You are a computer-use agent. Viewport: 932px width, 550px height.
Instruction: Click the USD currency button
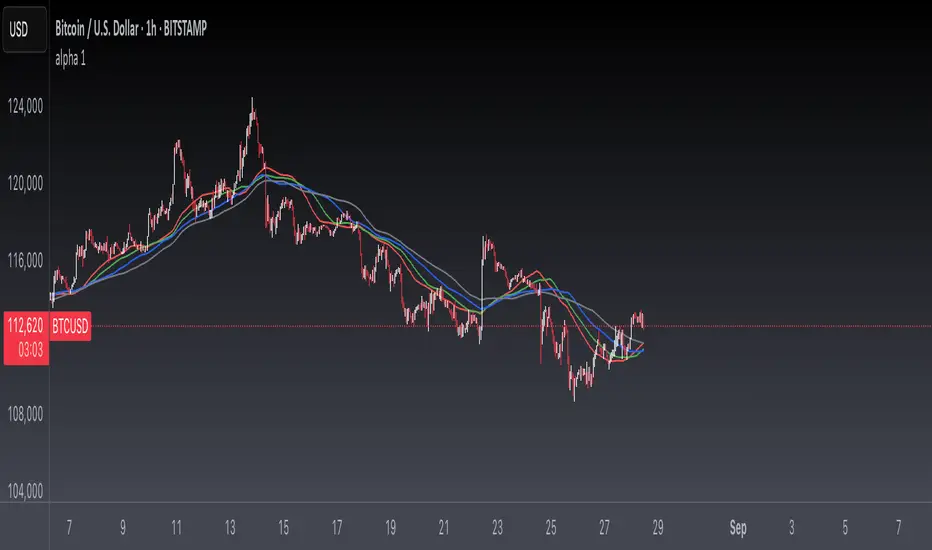coord(24,29)
